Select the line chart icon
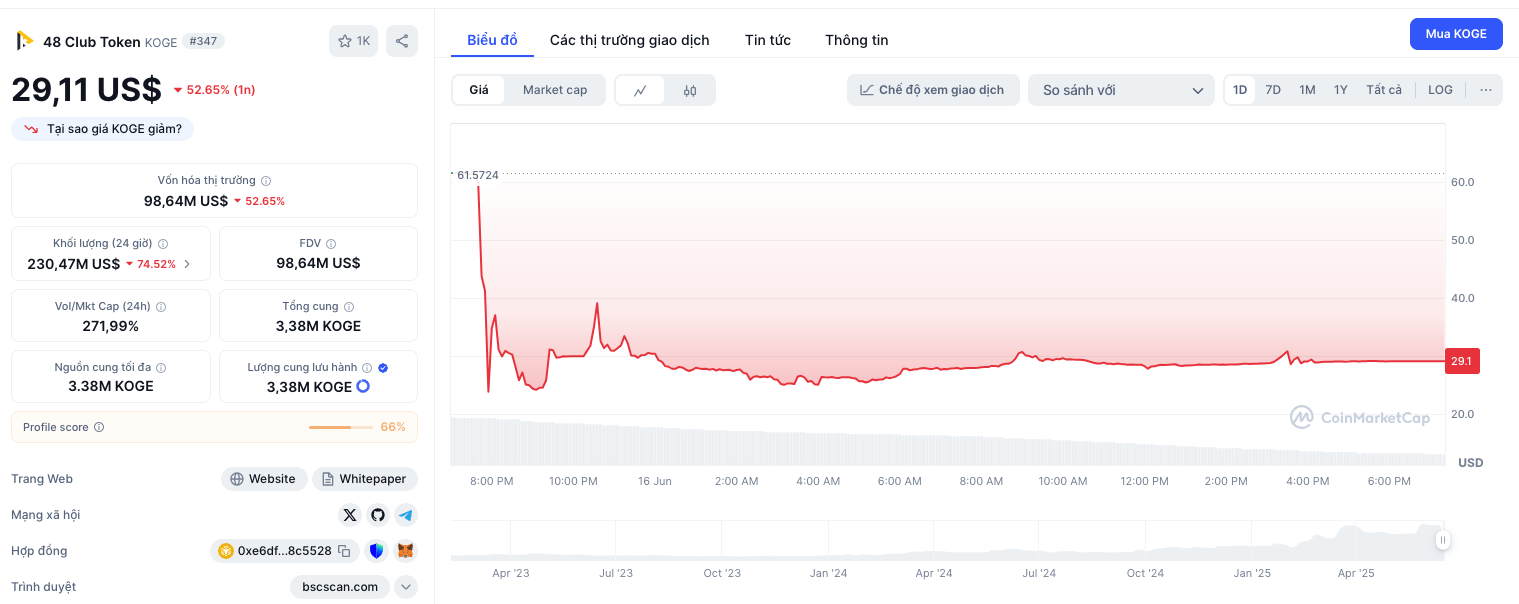The image size is (1519, 604). click(640, 90)
